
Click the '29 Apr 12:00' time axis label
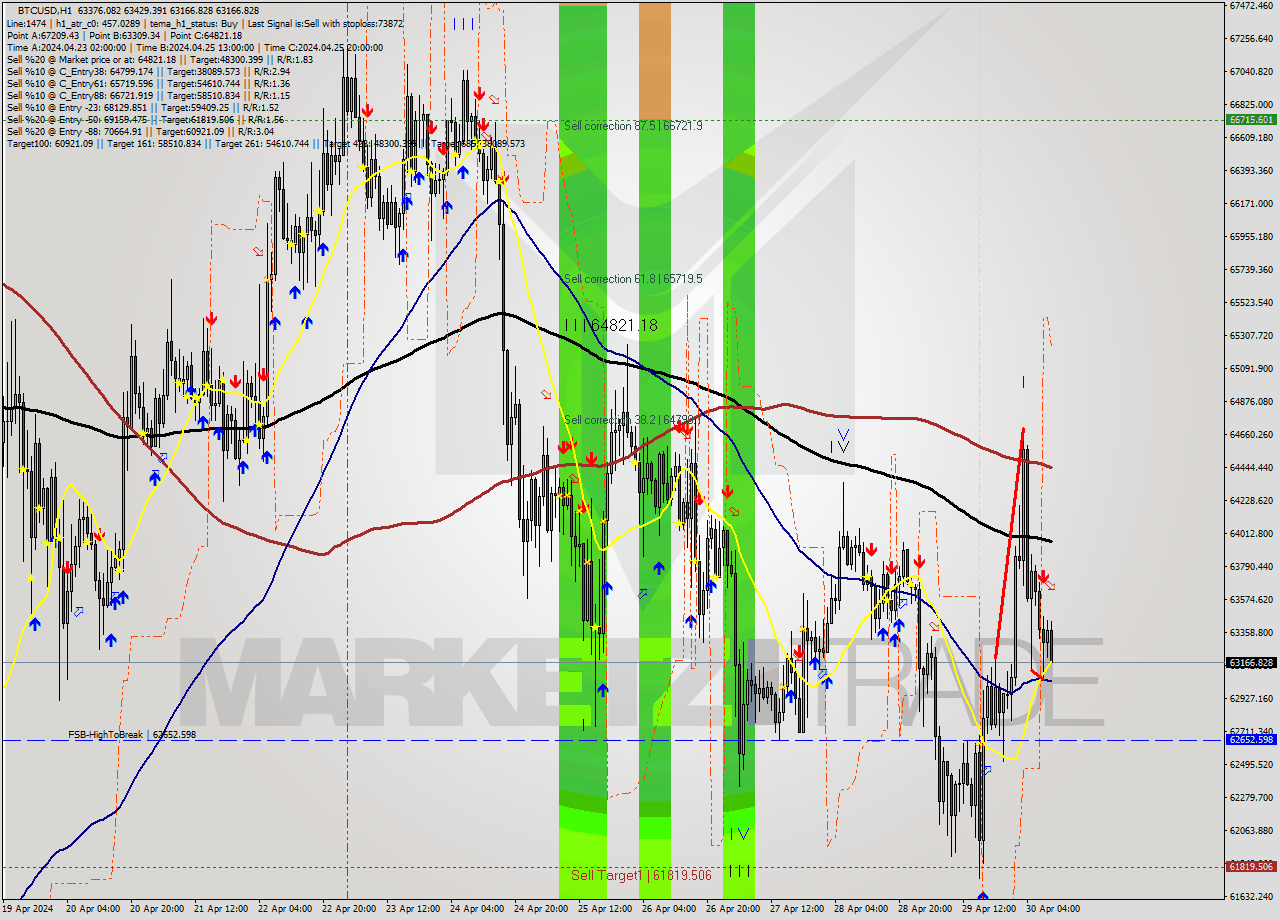[987, 909]
